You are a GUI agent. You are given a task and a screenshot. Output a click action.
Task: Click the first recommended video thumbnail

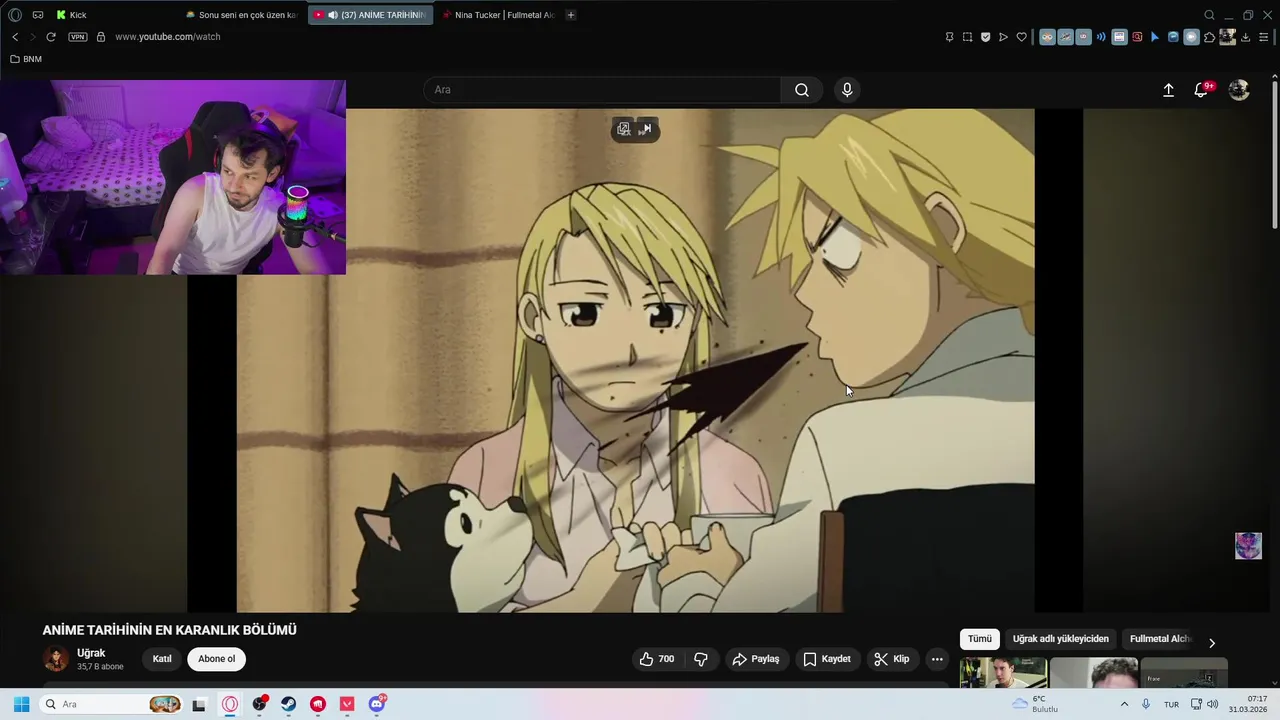point(1003,673)
